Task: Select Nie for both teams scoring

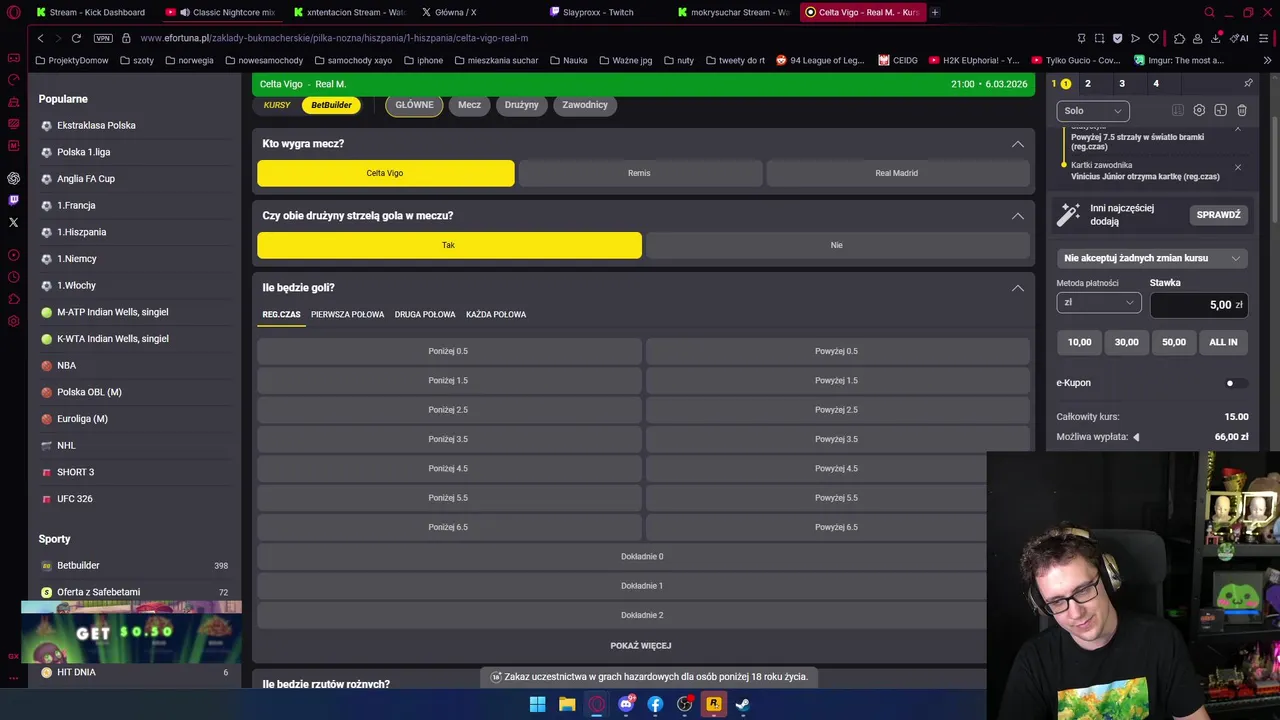Action: 837,245
